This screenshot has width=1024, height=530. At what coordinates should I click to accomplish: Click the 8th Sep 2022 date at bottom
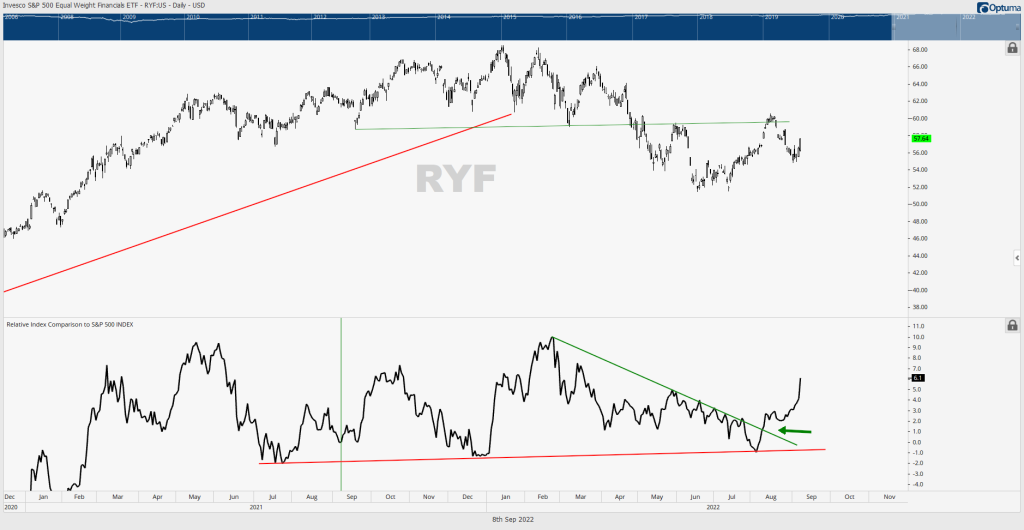point(512,519)
